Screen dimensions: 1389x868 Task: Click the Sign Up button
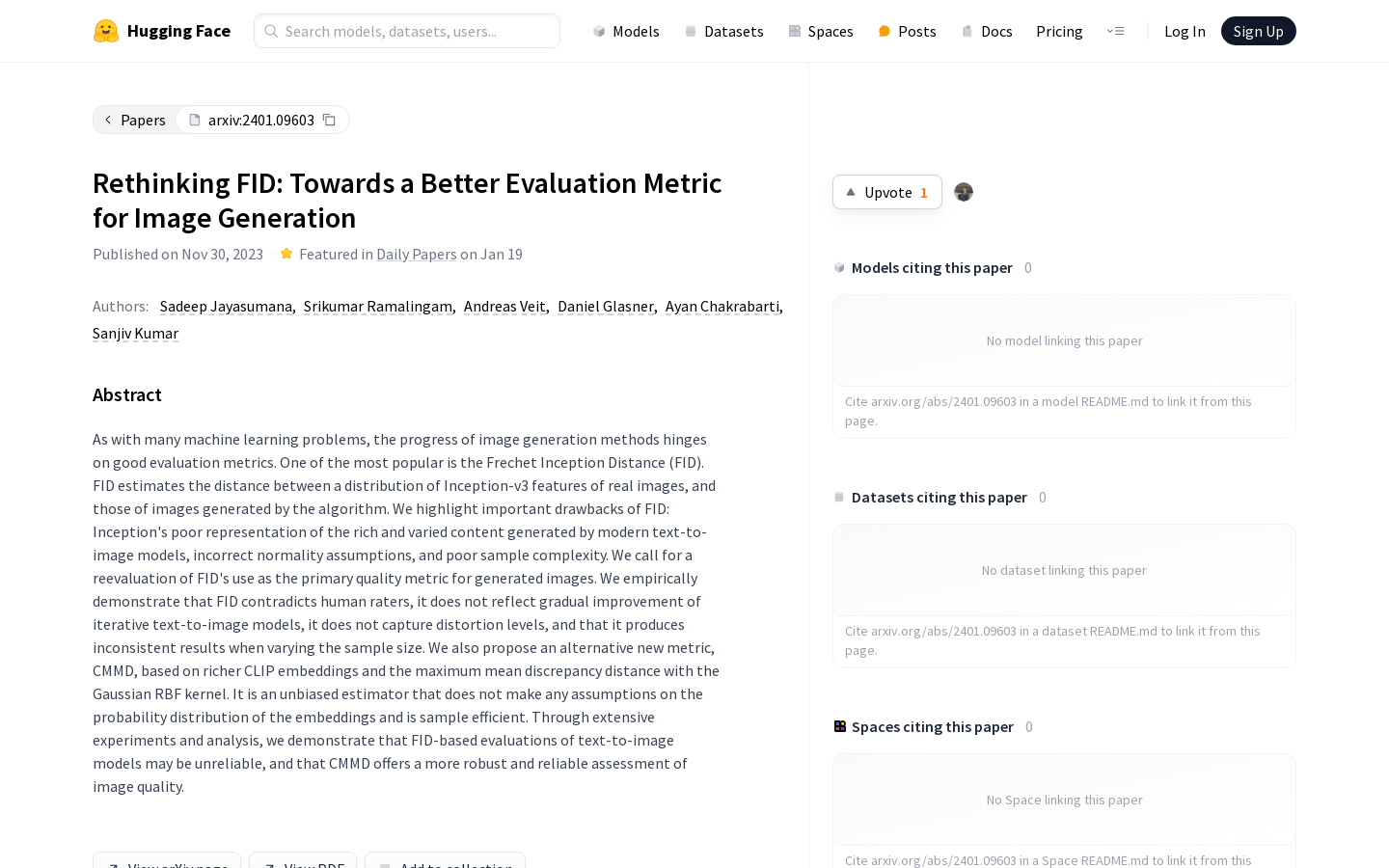click(1259, 31)
